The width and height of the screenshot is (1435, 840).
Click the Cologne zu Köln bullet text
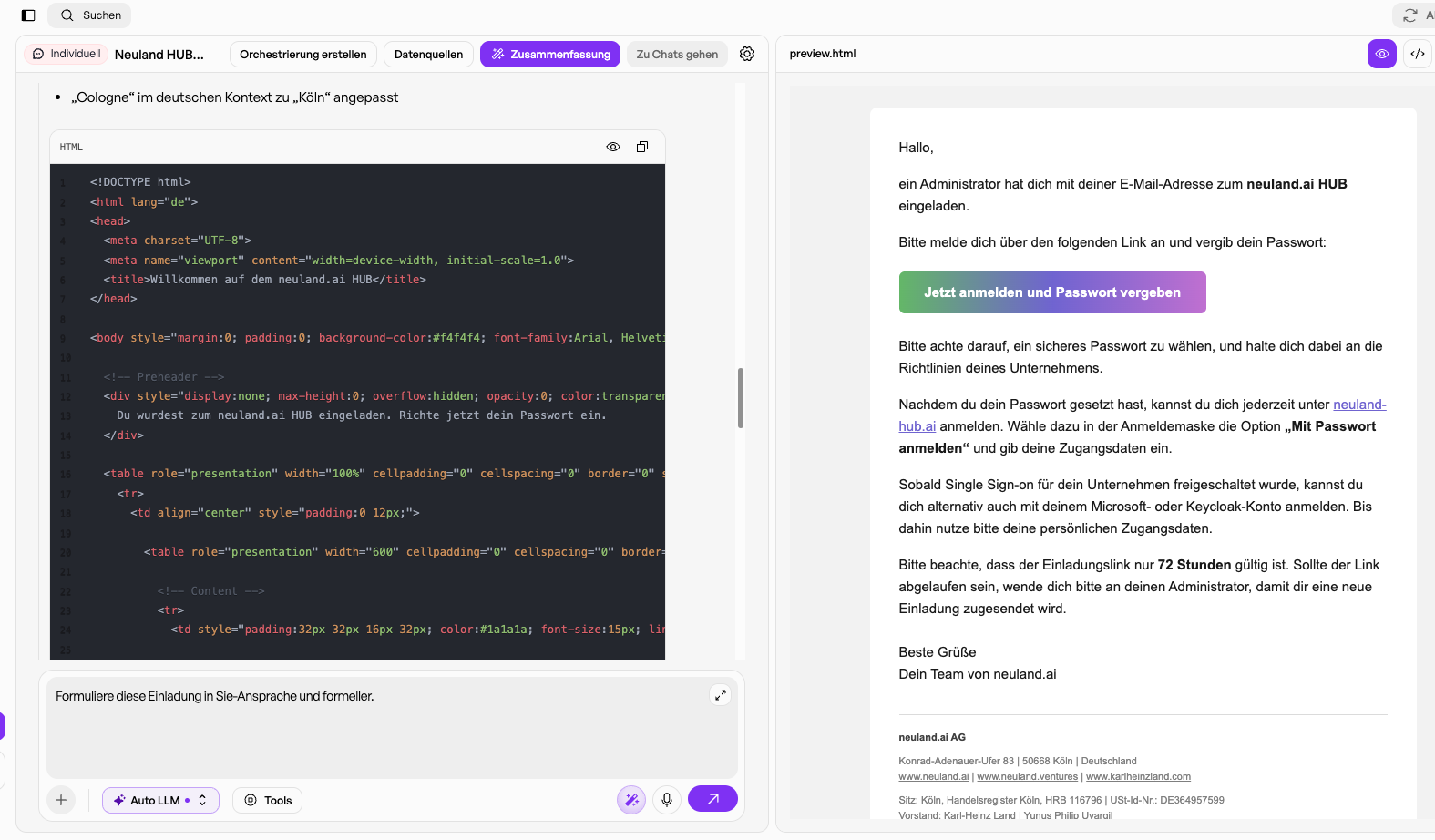coord(235,97)
